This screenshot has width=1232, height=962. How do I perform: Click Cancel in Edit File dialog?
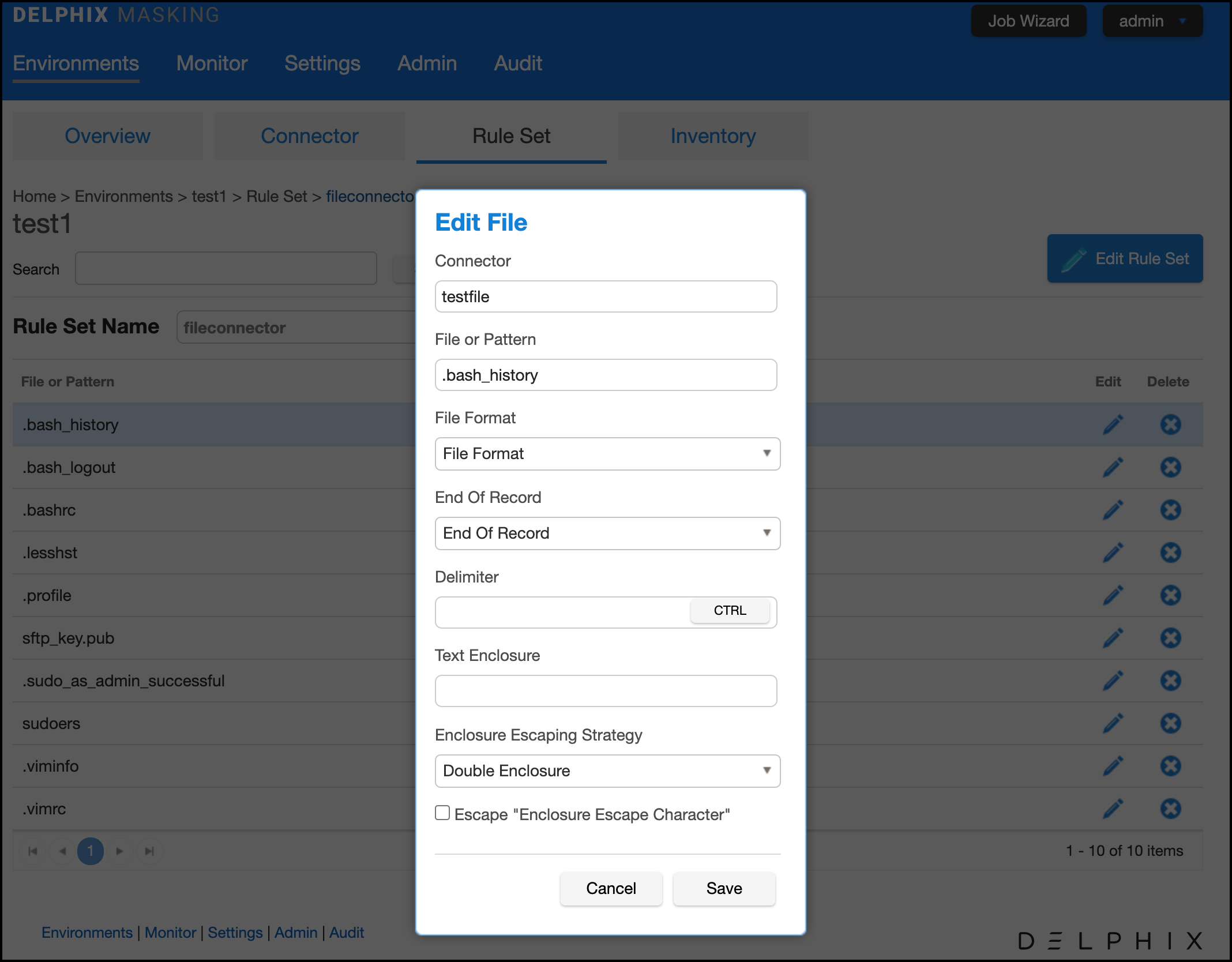click(611, 888)
